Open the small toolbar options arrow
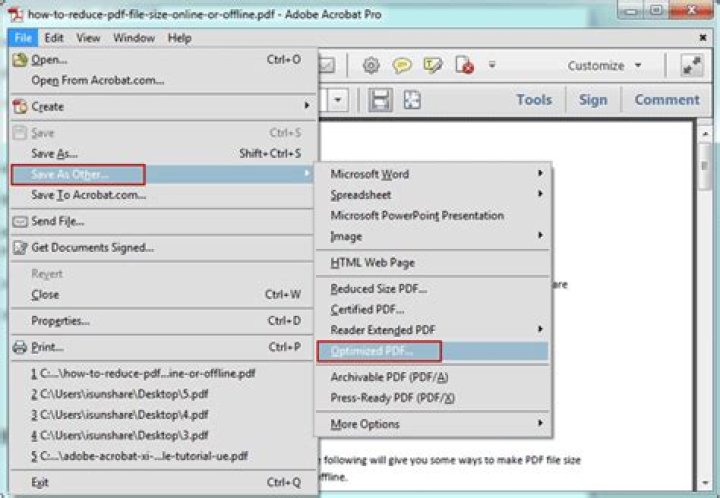 click(x=492, y=65)
